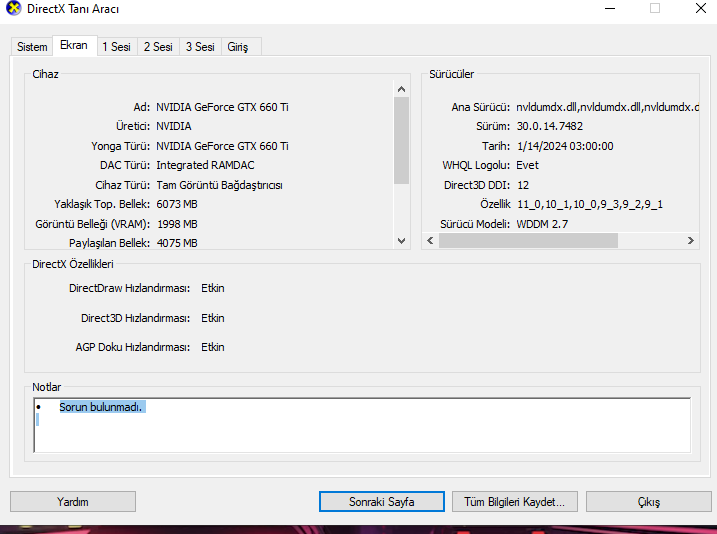Click Sürücüler scroll left arrow
717x534 pixels.
[x=430, y=240]
